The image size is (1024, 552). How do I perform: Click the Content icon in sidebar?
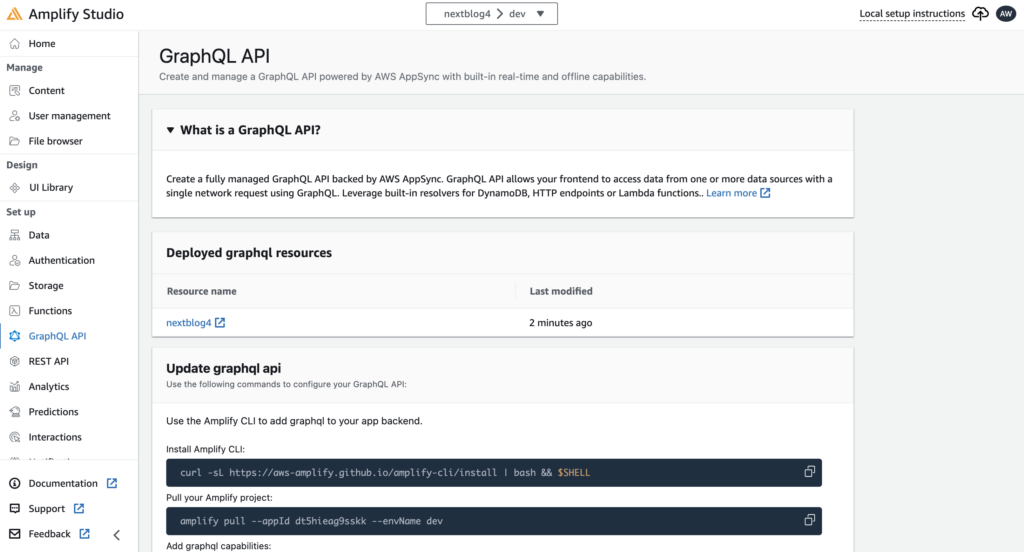14,91
